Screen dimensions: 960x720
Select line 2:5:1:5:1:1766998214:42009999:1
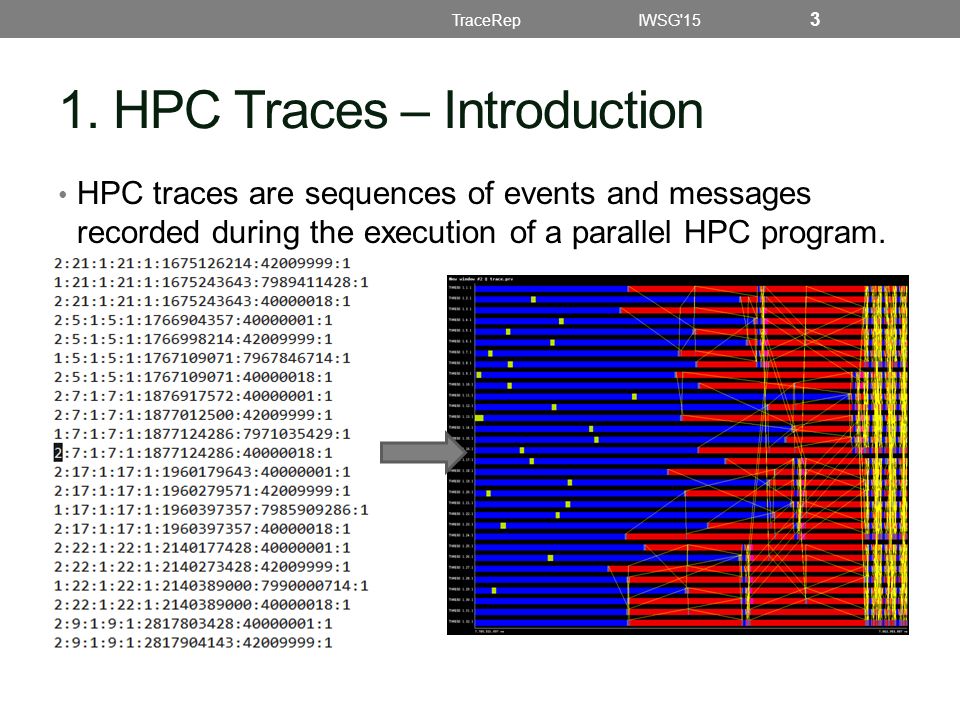coord(193,339)
